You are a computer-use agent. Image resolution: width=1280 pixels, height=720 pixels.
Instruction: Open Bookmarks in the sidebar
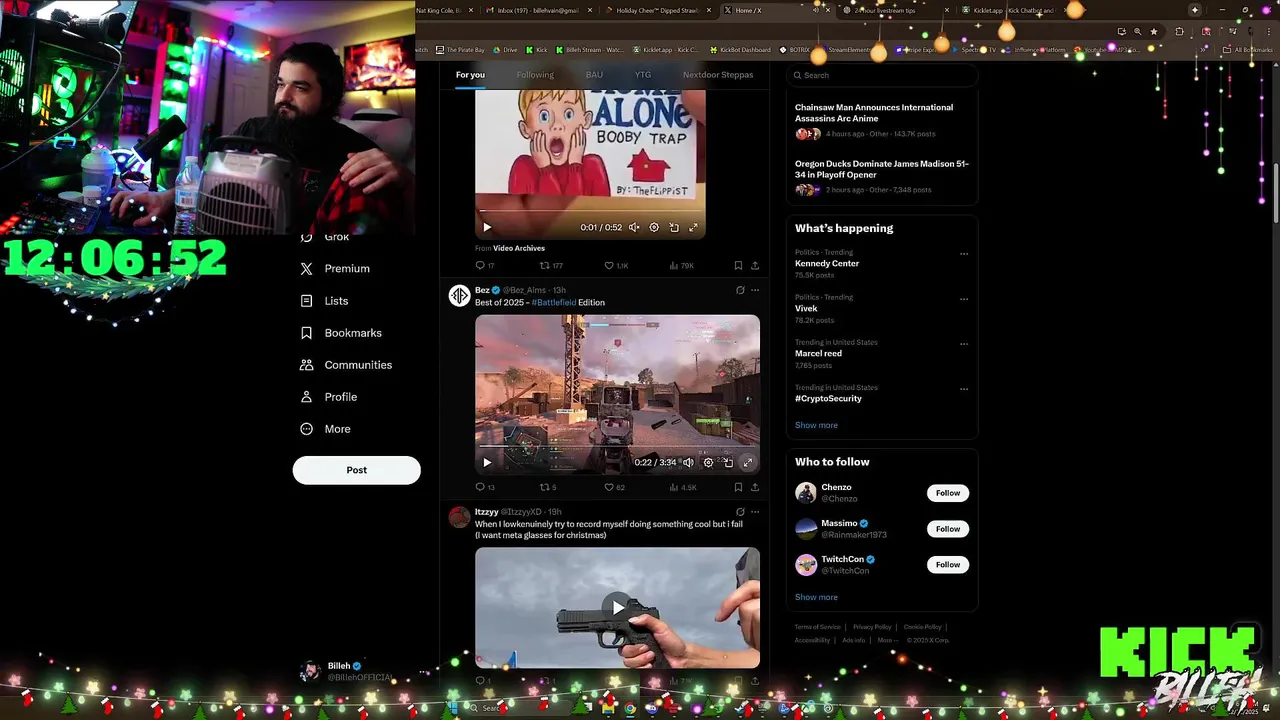point(341,333)
